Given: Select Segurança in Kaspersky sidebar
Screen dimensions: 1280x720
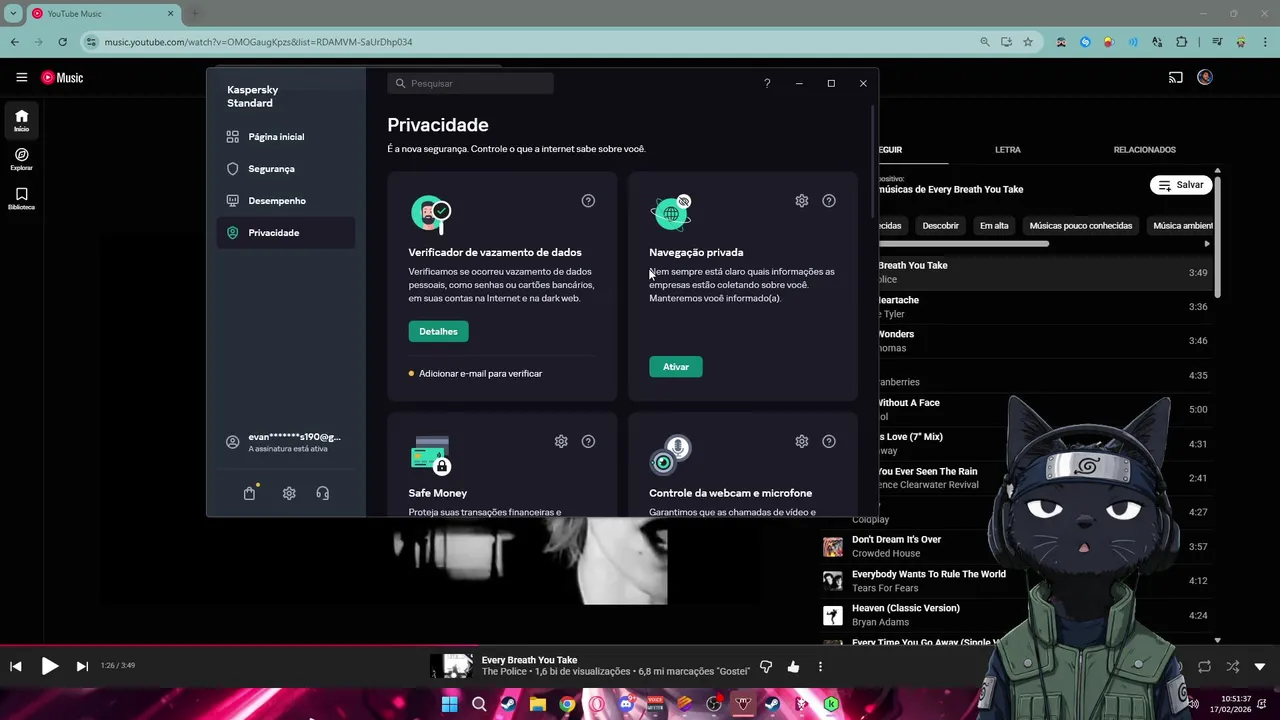Looking at the screenshot, I should coord(285,169).
